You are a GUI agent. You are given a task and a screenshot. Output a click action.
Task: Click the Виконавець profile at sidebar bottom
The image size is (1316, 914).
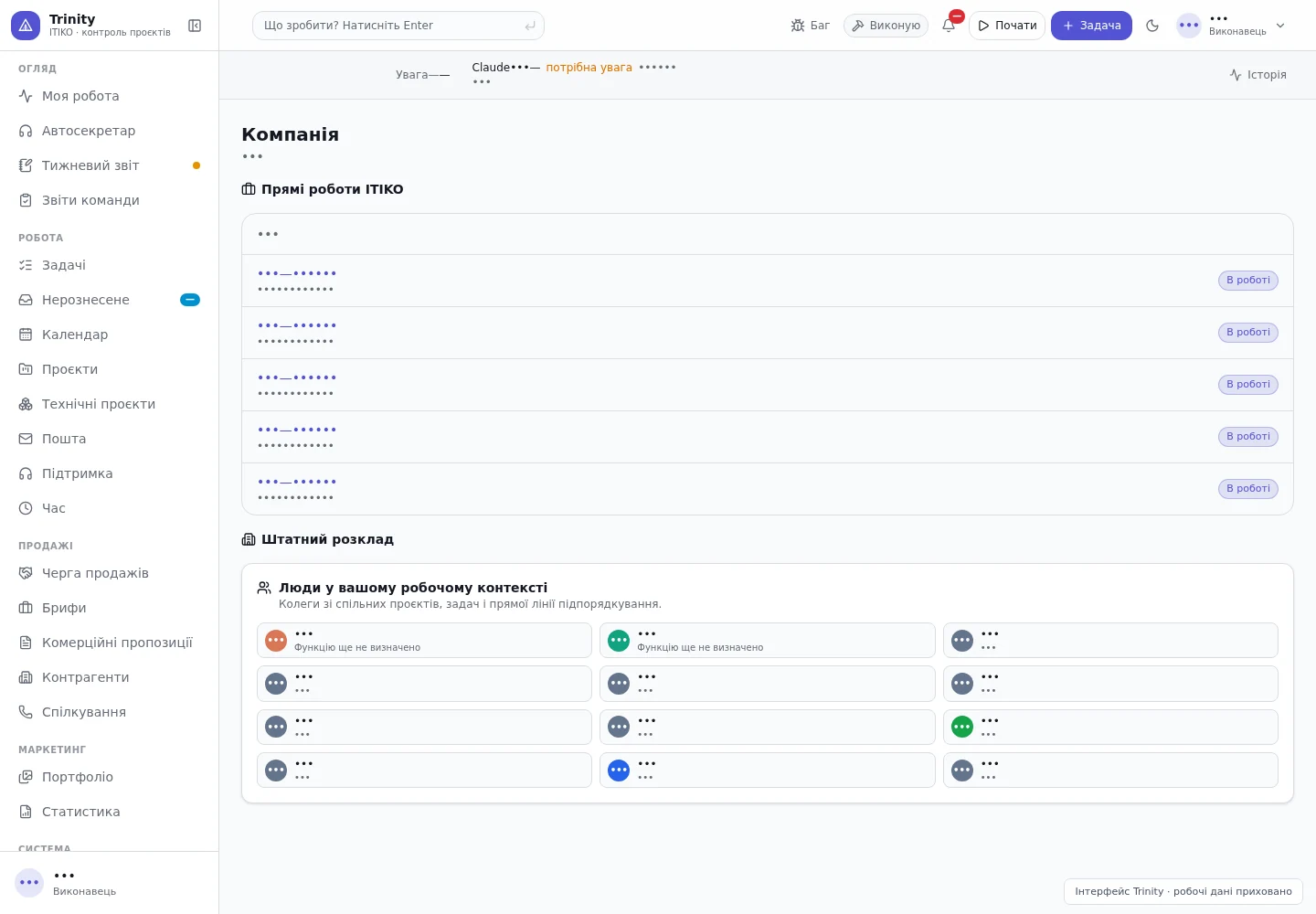[110, 883]
